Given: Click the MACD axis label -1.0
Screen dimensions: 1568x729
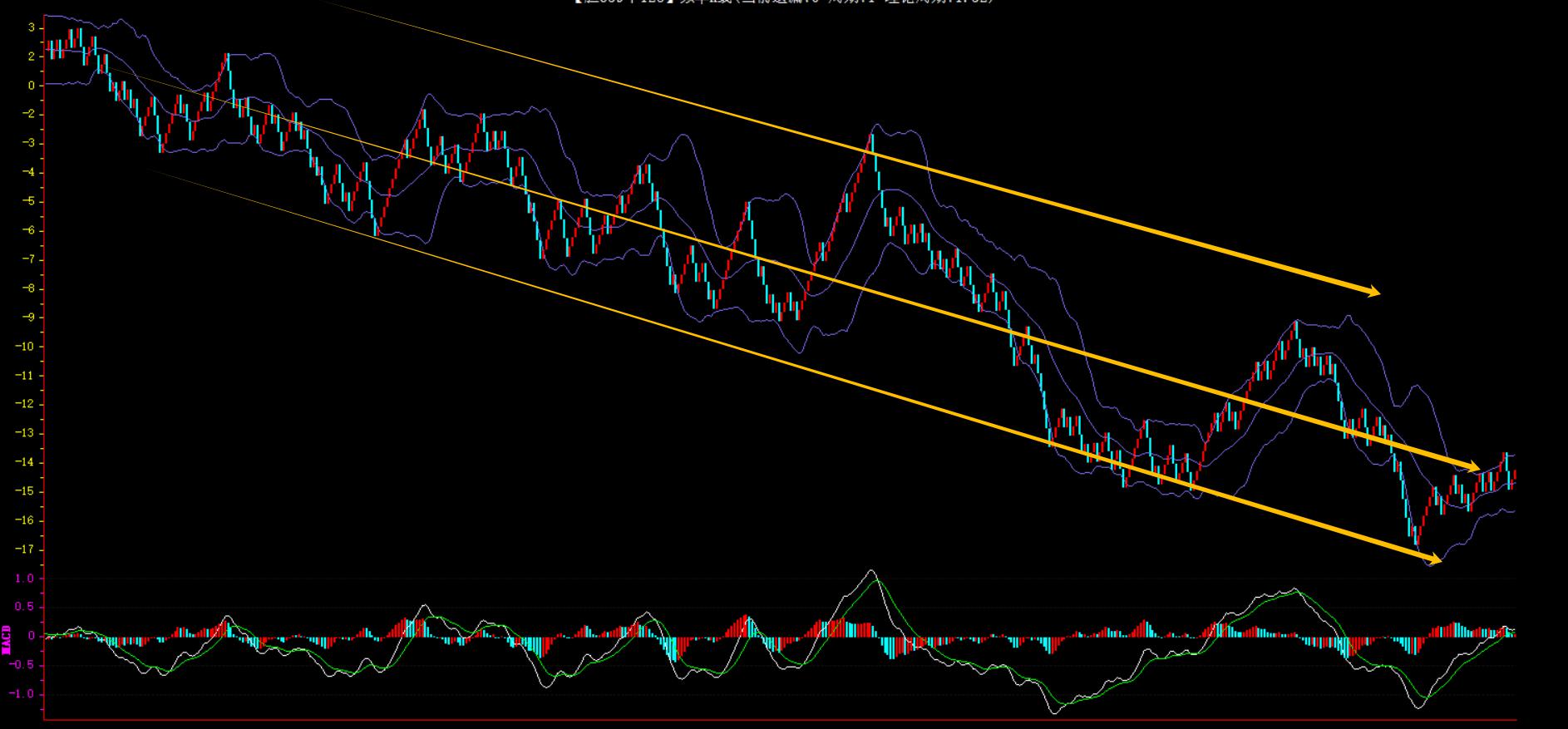Looking at the screenshot, I should tap(24, 694).
